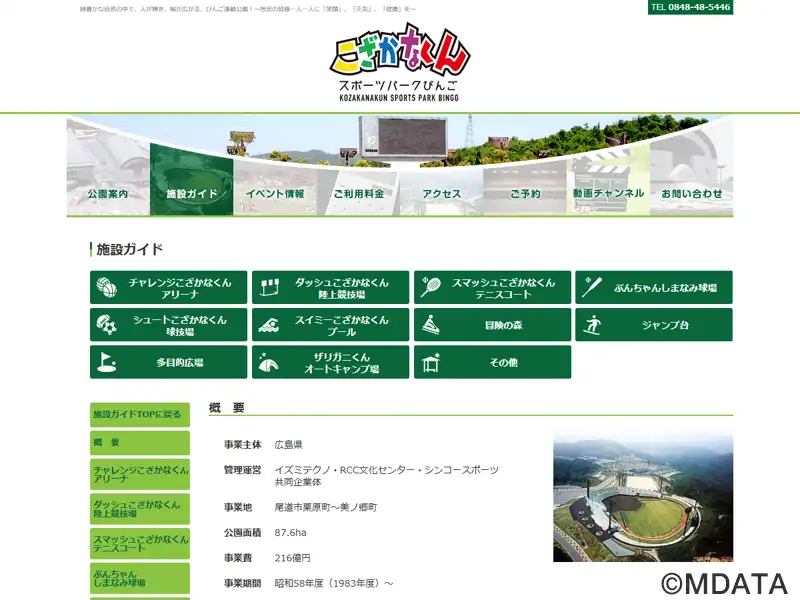Open ぶんちゃんしまなみ球場 button
This screenshot has height=600, width=800.
coord(654,287)
